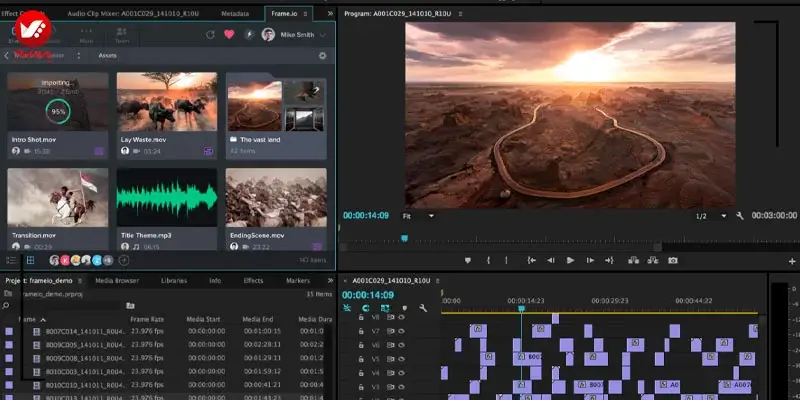
Task: Open the Program monitor panel menu
Action: (x=460, y=14)
